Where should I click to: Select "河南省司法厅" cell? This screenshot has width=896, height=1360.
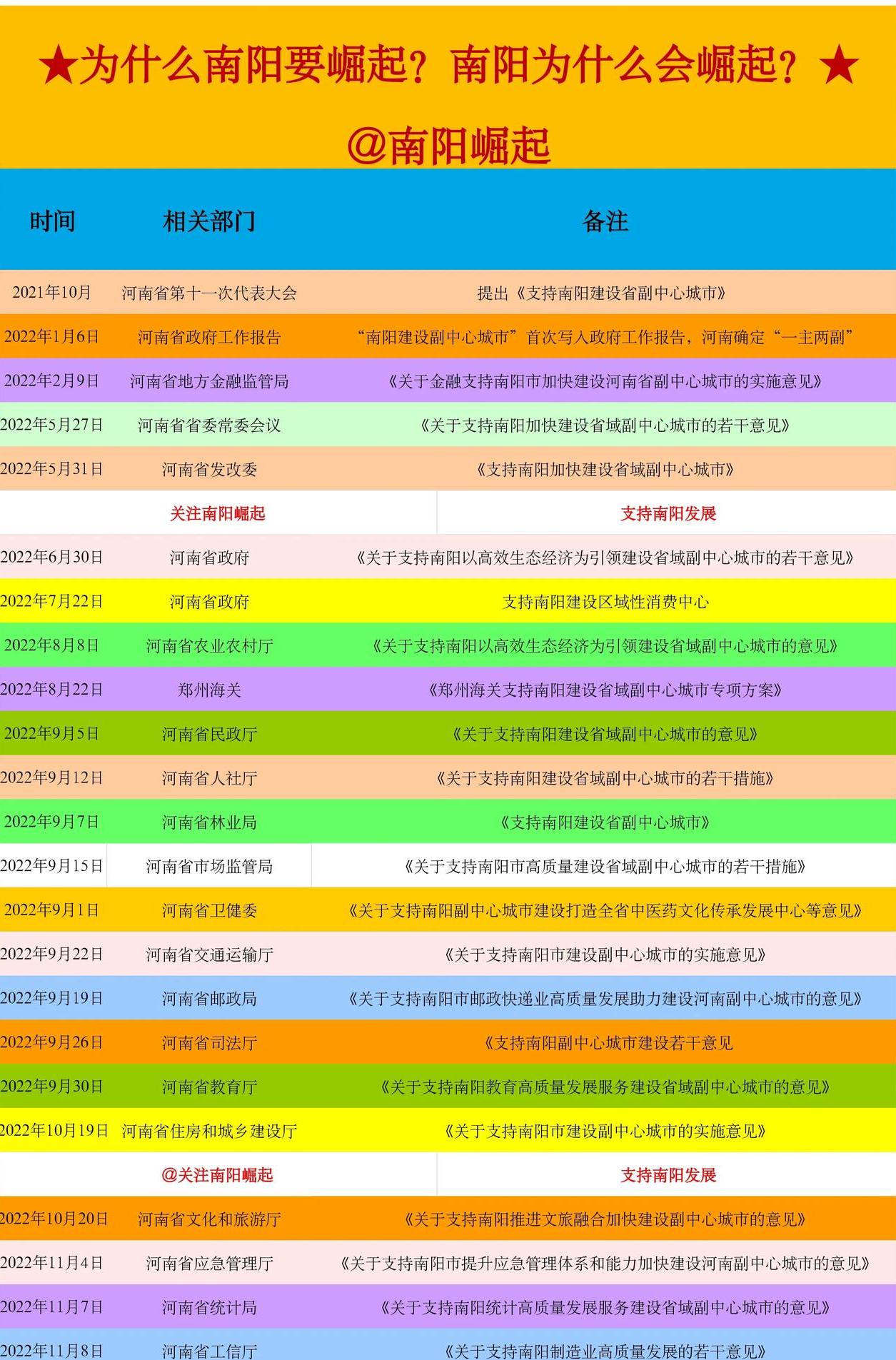click(209, 1044)
